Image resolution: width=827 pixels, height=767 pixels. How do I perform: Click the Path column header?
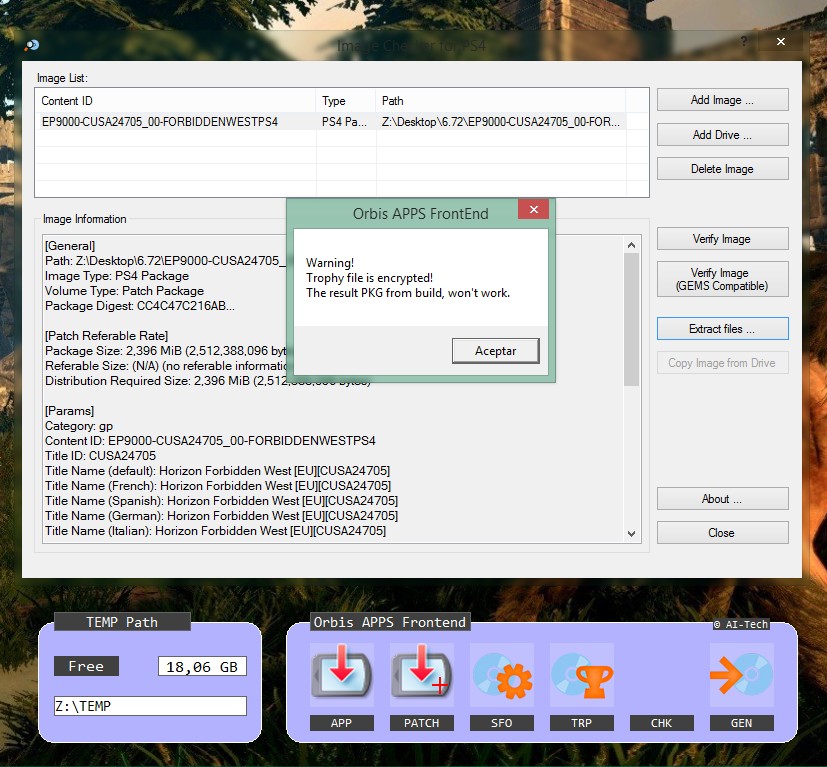coord(501,101)
